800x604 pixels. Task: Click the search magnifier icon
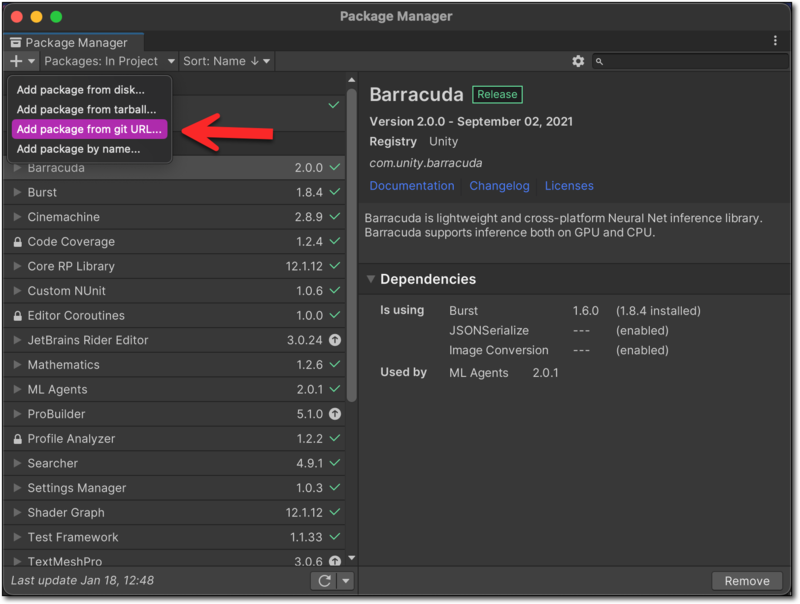pyautogui.click(x=598, y=61)
